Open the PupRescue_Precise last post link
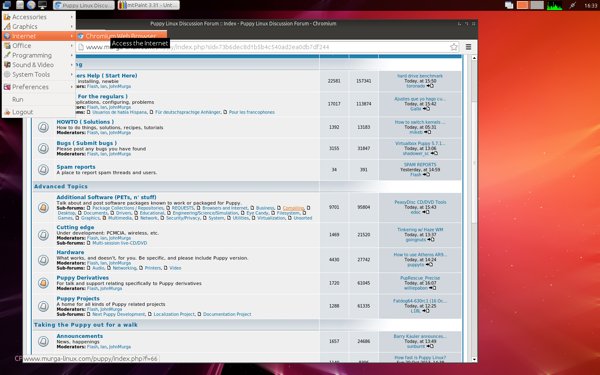 tap(420, 278)
